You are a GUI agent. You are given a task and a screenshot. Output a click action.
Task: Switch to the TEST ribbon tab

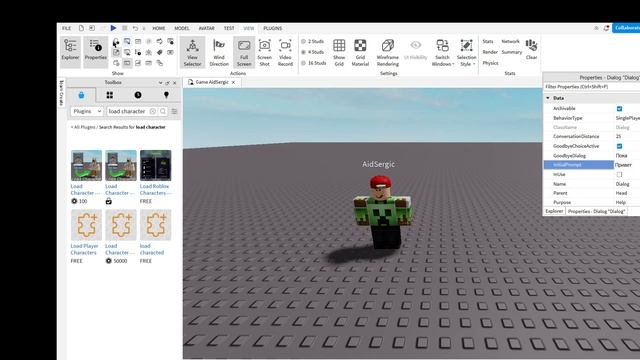229,28
